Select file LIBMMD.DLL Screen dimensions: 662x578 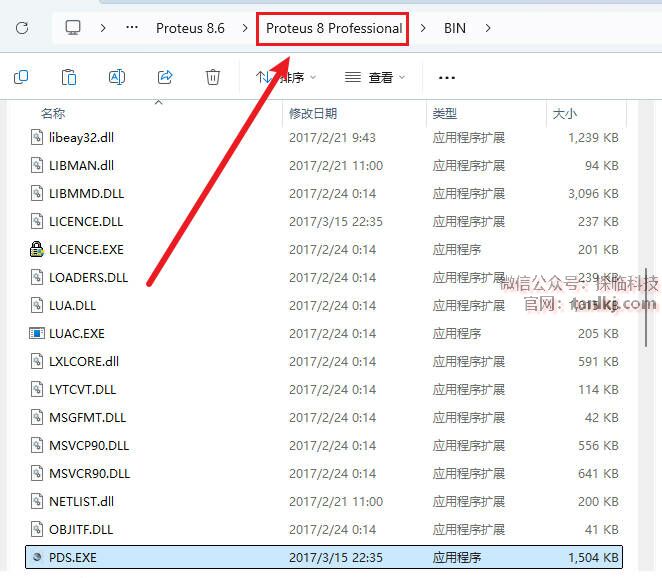324,193
